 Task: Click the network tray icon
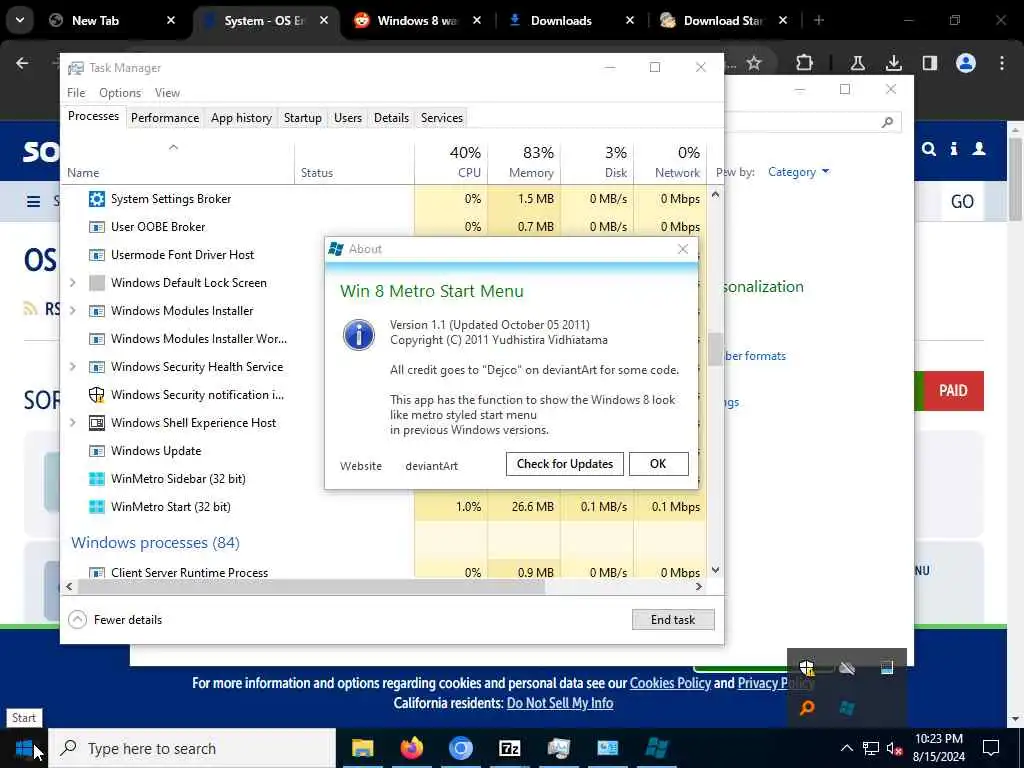click(871, 748)
